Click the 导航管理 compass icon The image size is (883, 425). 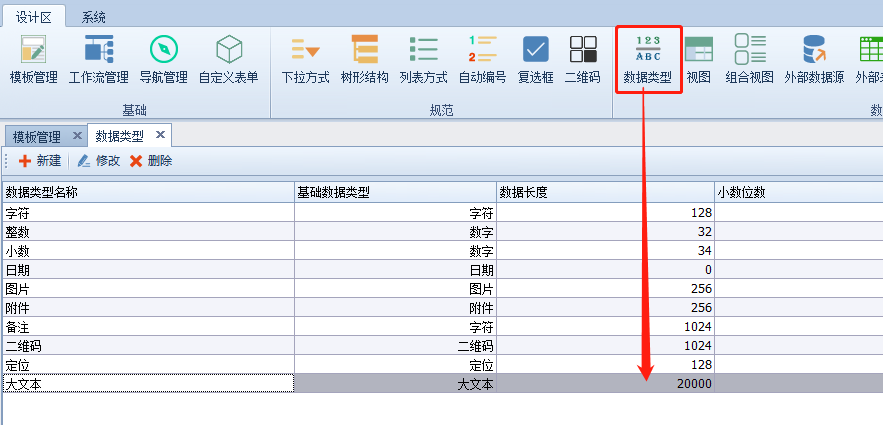pyautogui.click(x=163, y=58)
